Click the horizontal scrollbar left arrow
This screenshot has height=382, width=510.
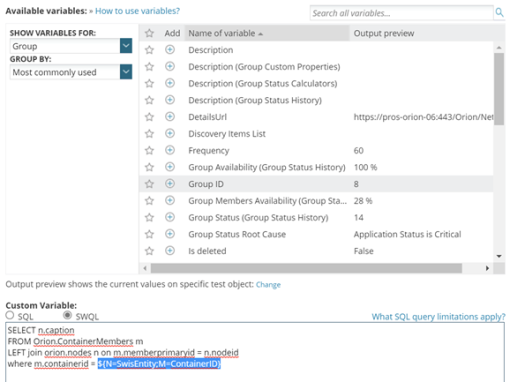(145, 268)
